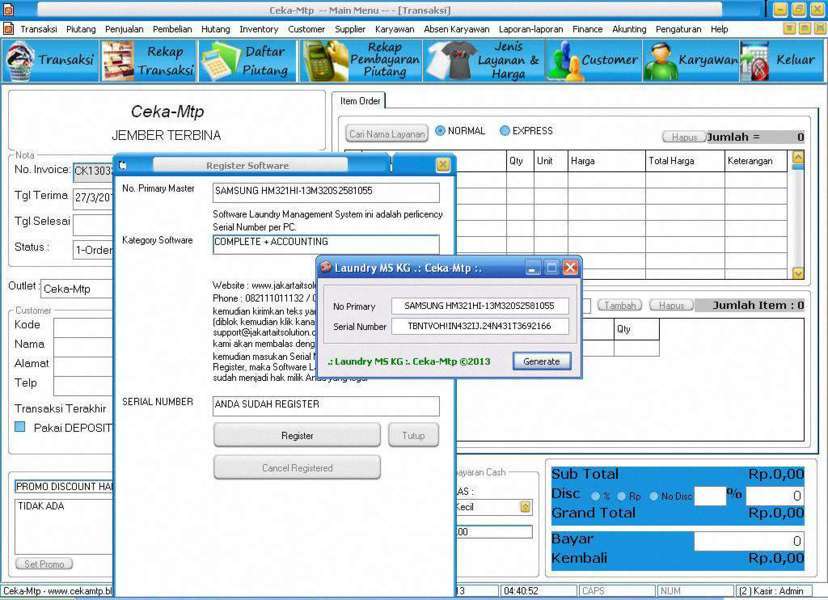Click the No Primary field in generator
This screenshot has width=828, height=600.
click(x=479, y=306)
